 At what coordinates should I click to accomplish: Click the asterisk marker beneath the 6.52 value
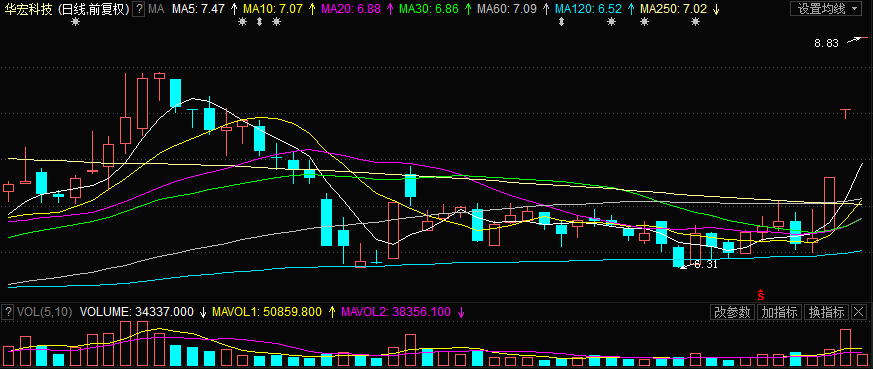[611, 22]
